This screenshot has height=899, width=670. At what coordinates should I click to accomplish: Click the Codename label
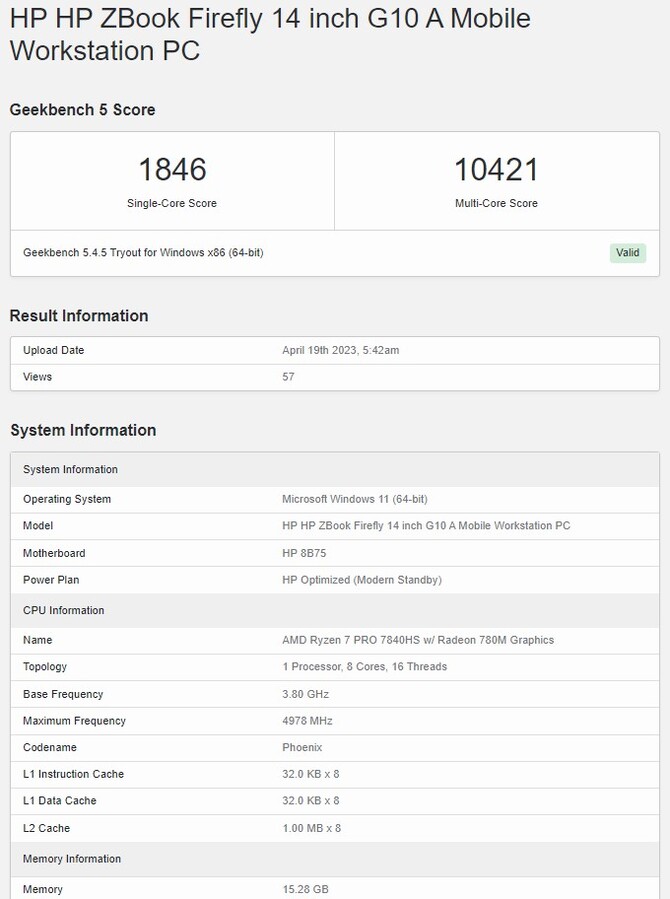click(x=49, y=748)
